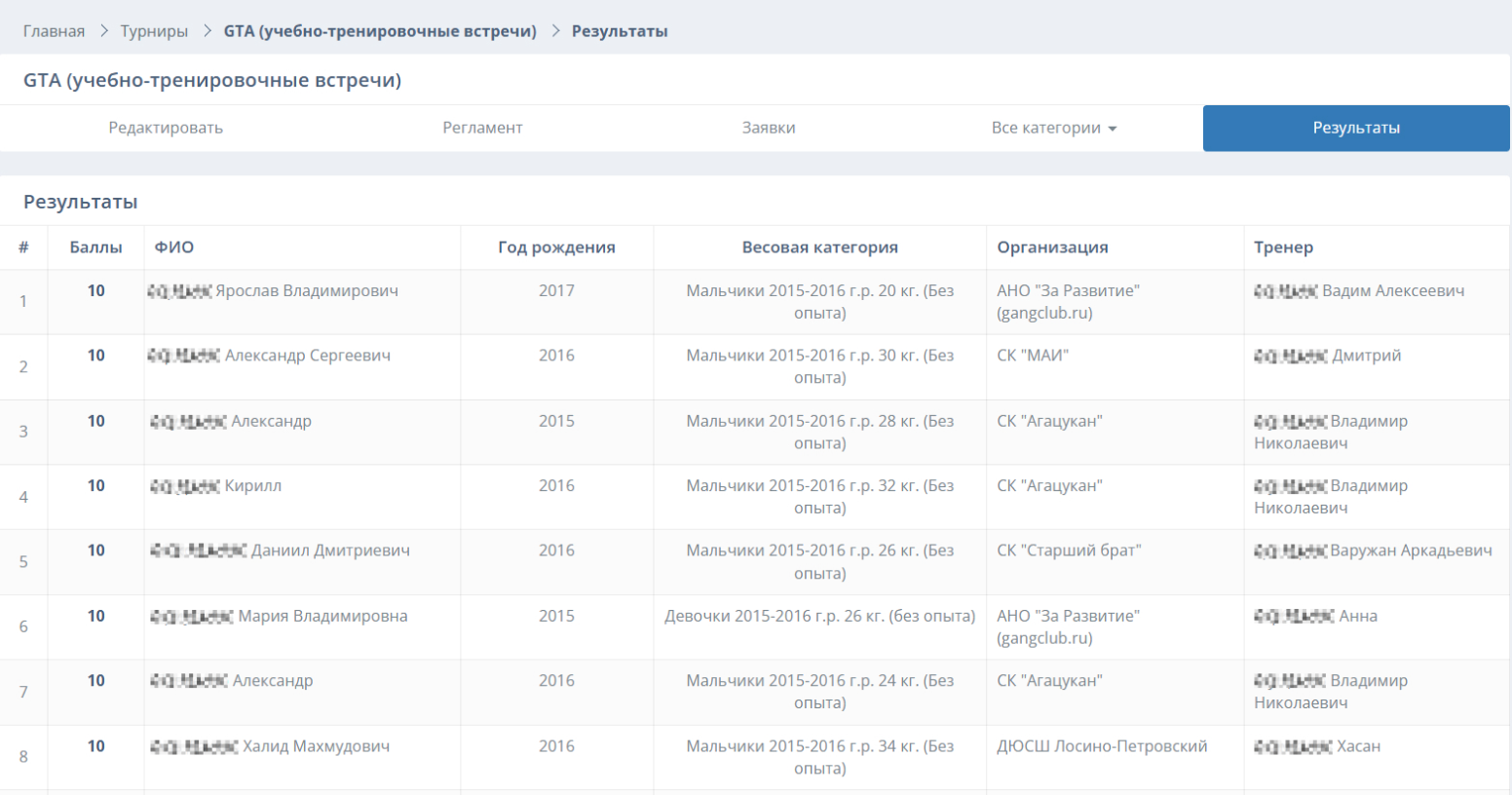Click the Год рождения column header

coord(556,247)
